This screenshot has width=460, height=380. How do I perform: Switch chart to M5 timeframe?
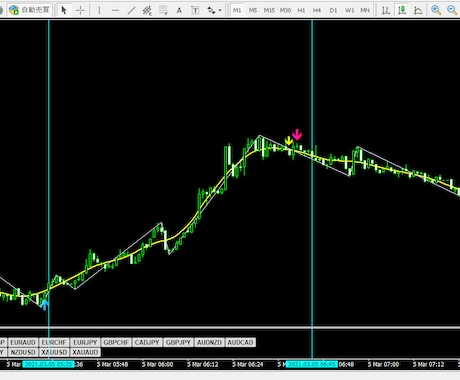pos(253,10)
